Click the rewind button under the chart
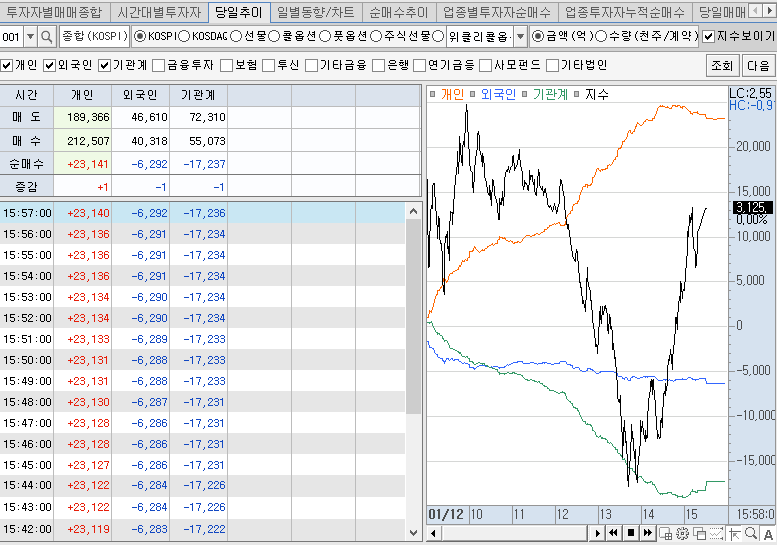Screen dimensions: 777x545 [x=613, y=534]
